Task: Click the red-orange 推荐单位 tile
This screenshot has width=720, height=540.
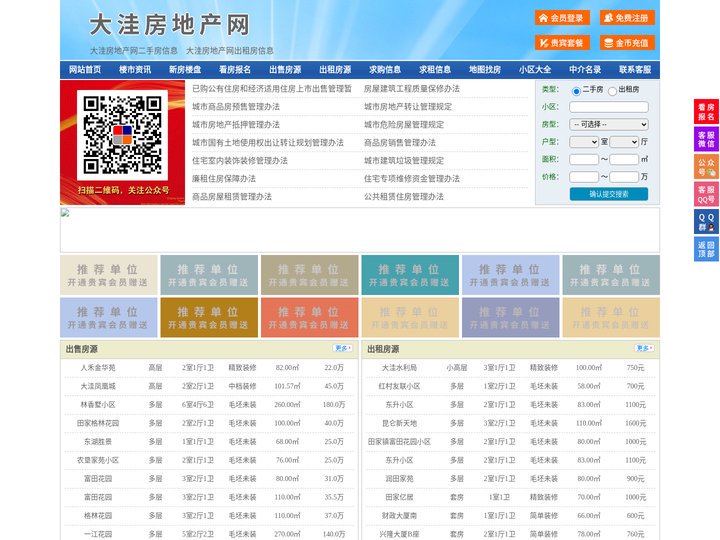Action: coord(309,318)
